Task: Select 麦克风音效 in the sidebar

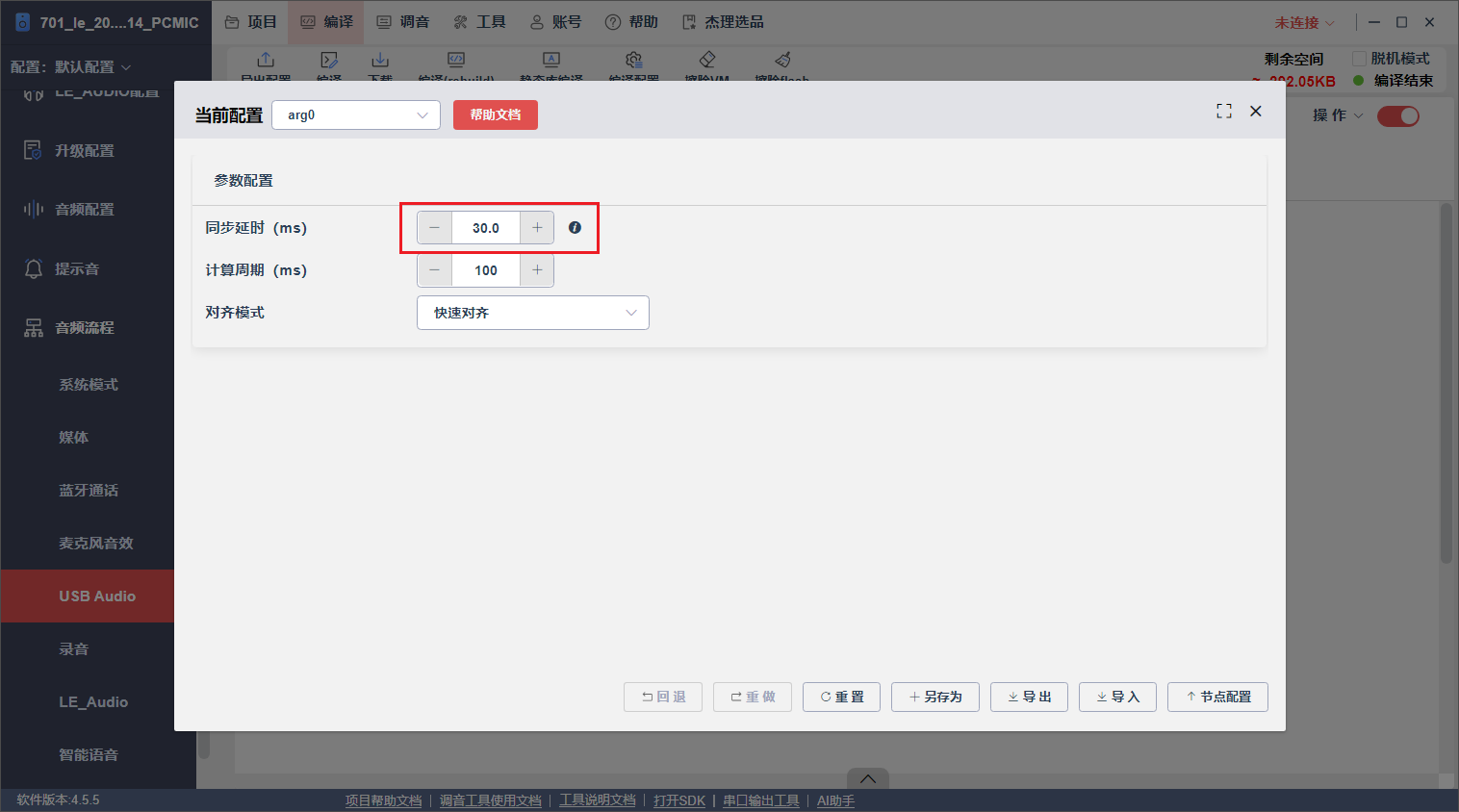Action: [96, 544]
